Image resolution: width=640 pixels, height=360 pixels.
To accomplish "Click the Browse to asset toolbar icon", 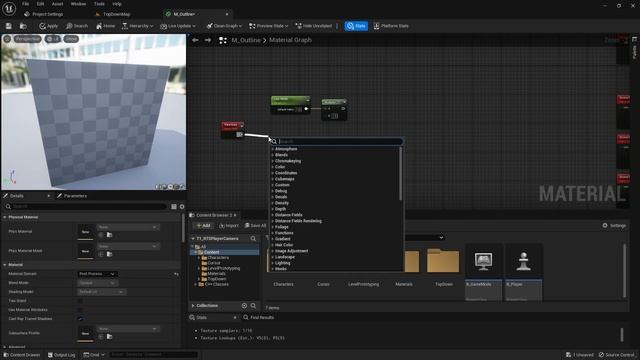I will (23, 26).
